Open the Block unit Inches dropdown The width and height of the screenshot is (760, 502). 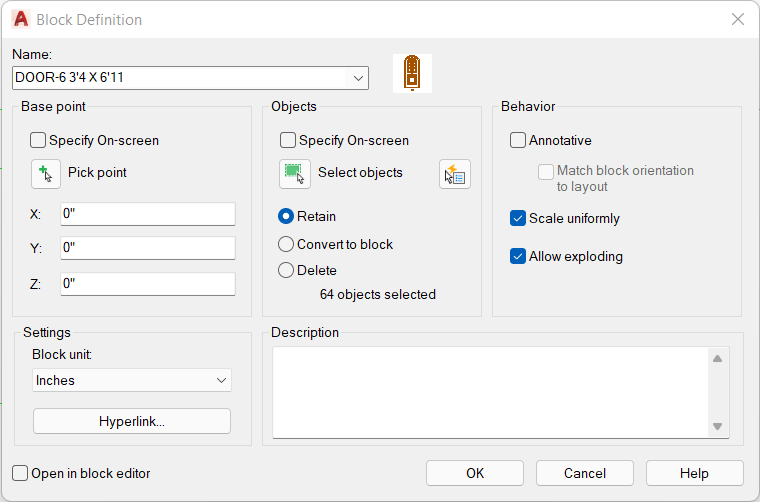[132, 380]
